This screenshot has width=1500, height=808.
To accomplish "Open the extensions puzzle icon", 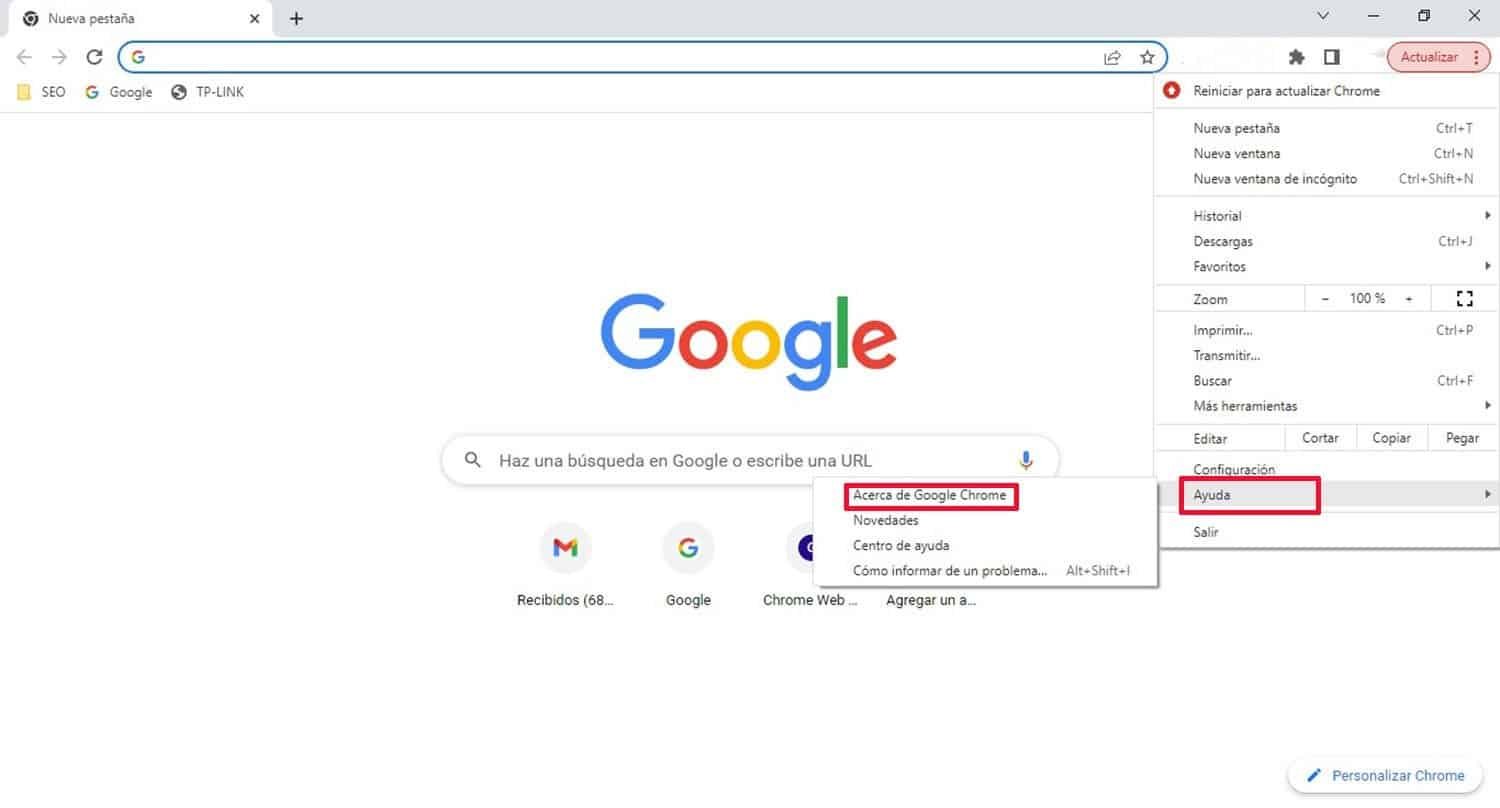I will coord(1297,57).
